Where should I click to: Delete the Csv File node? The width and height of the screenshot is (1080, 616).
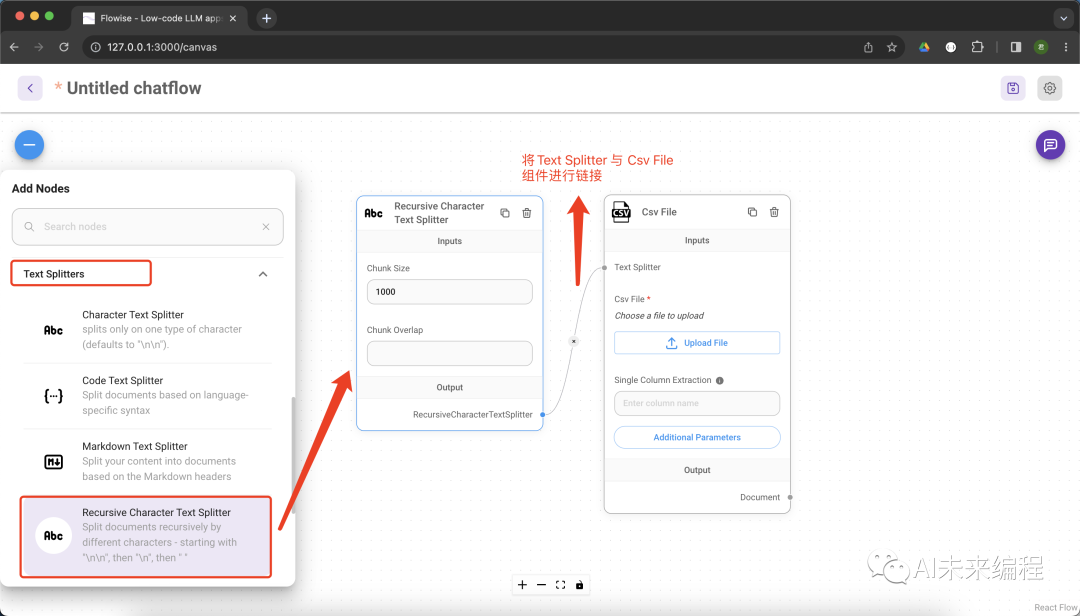click(x=774, y=212)
